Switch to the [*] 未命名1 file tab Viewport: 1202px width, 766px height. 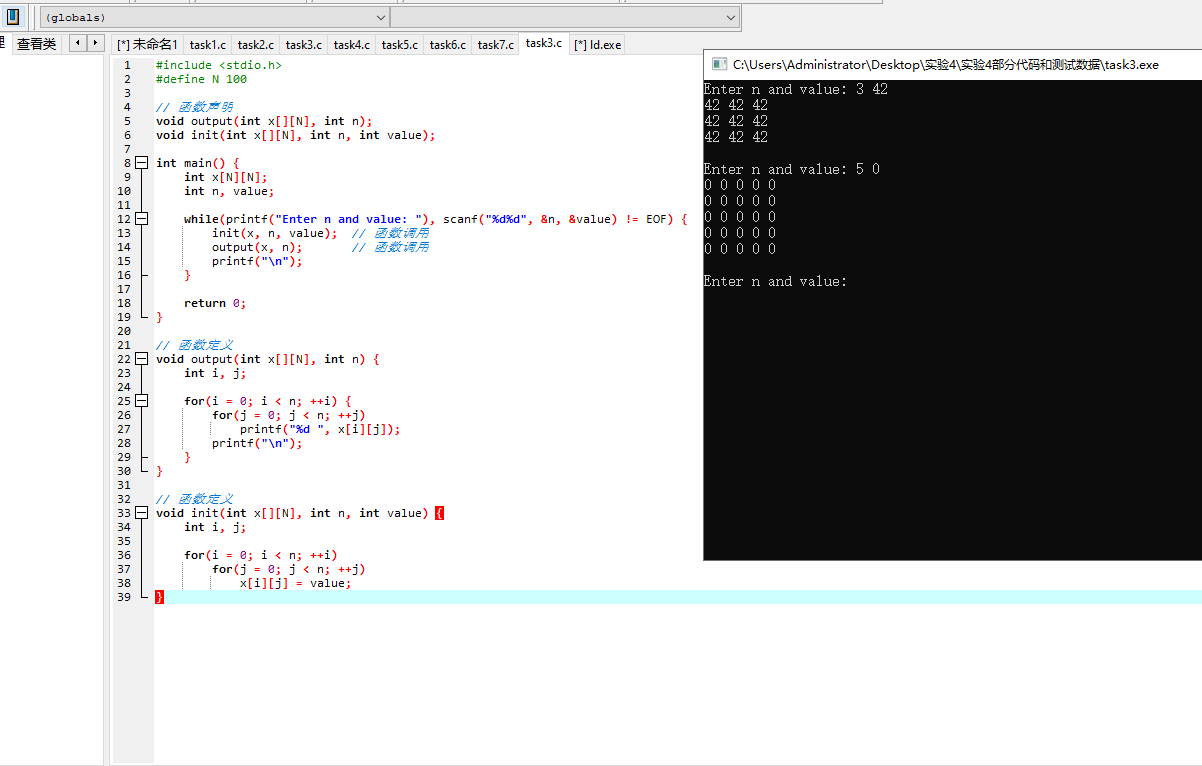click(x=147, y=45)
